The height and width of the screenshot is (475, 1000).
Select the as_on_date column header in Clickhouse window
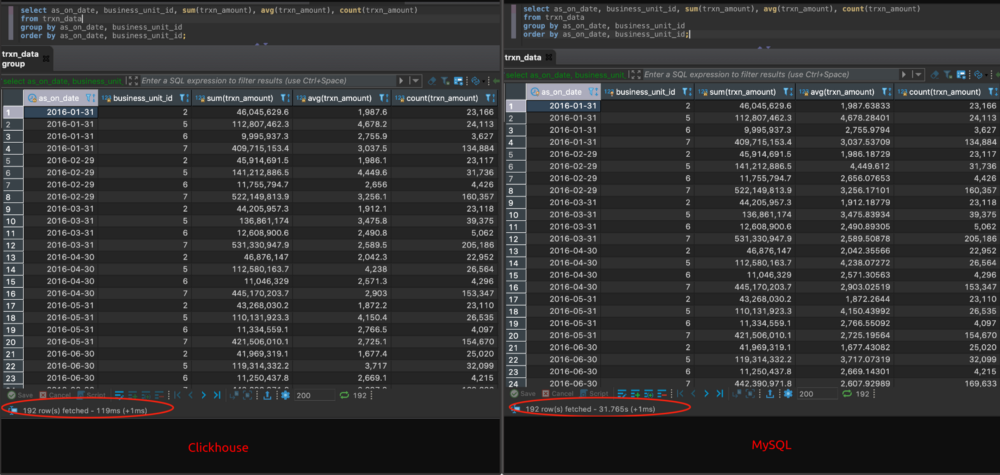tap(59, 98)
